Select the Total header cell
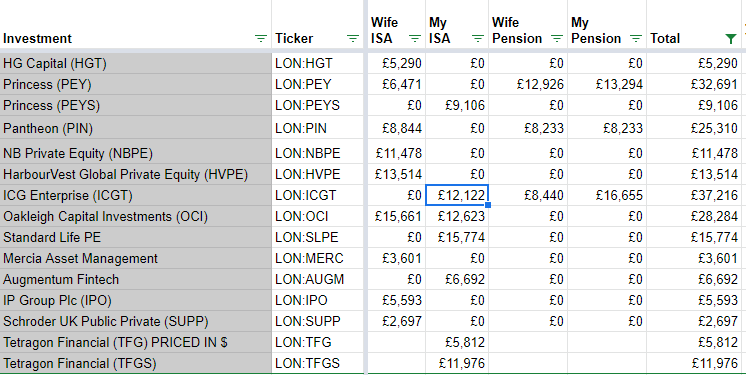The width and height of the screenshot is (746, 375). [694, 24]
